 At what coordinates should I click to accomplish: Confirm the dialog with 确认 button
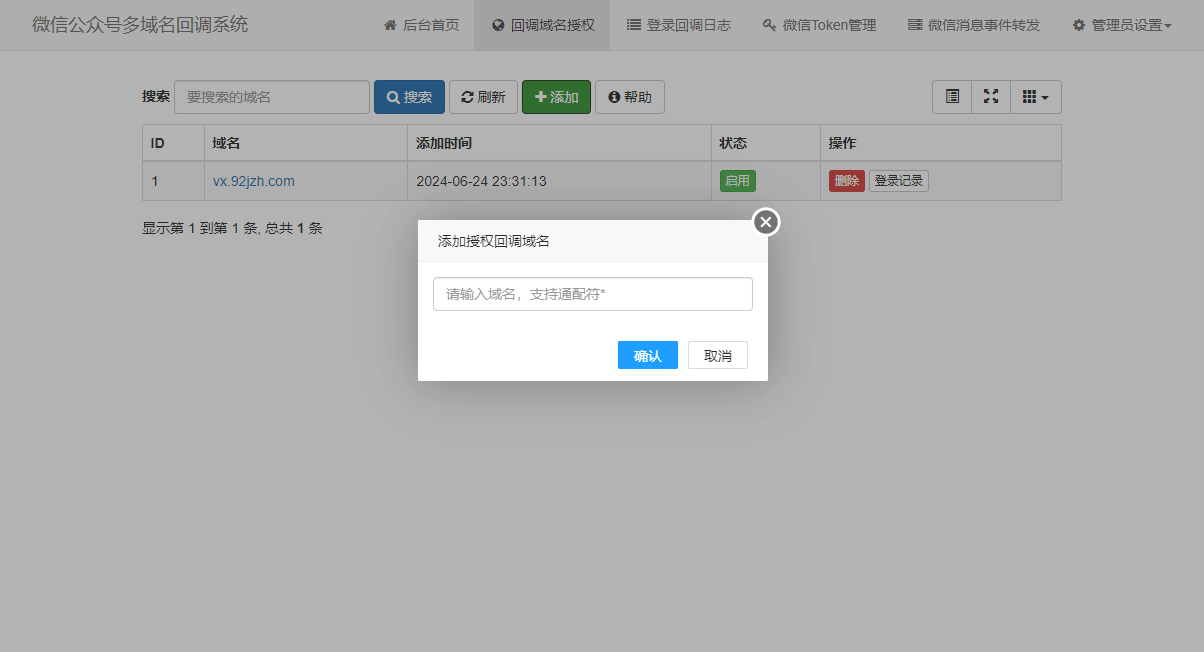(647, 355)
